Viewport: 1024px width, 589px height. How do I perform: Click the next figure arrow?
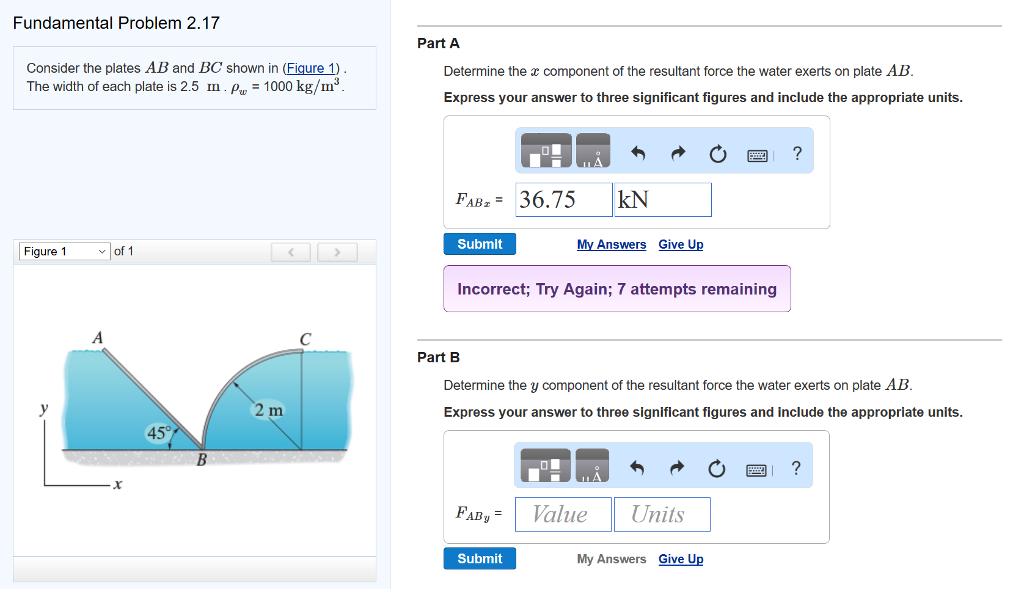point(337,252)
